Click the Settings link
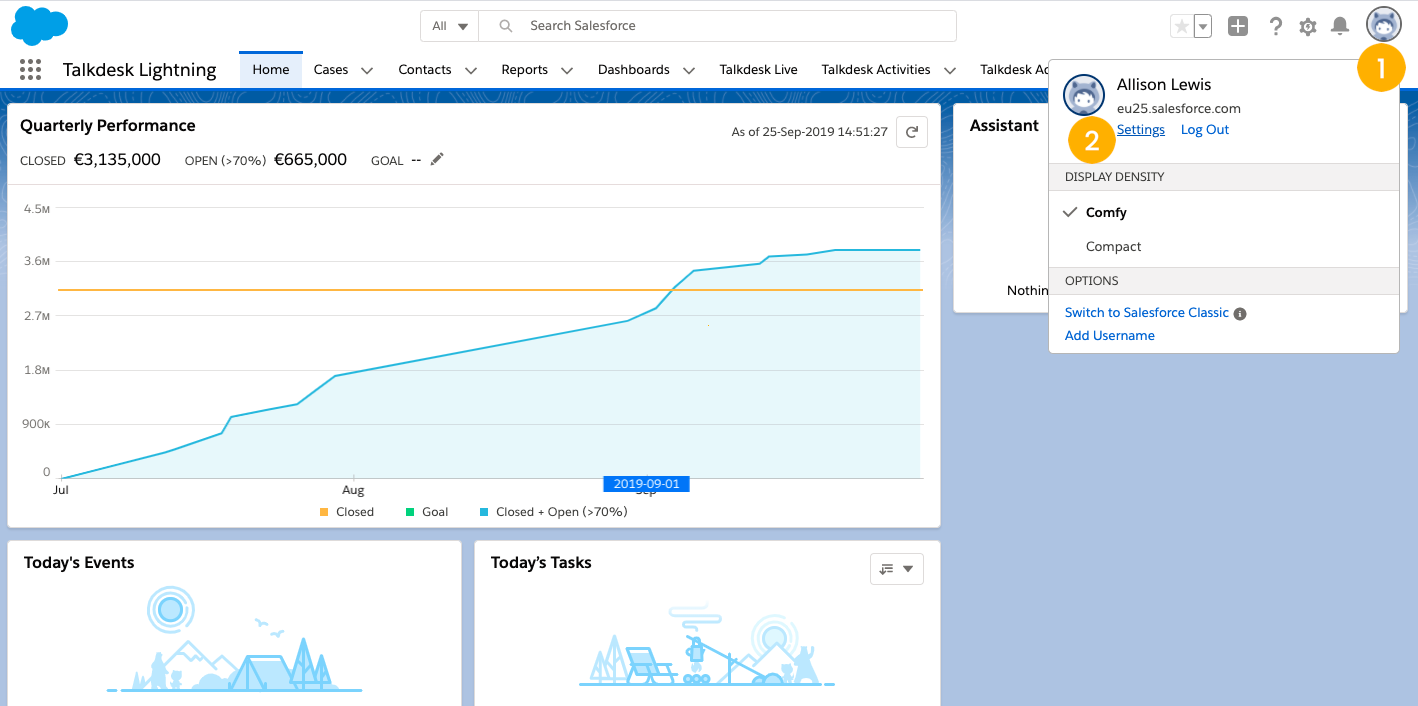 click(1141, 130)
